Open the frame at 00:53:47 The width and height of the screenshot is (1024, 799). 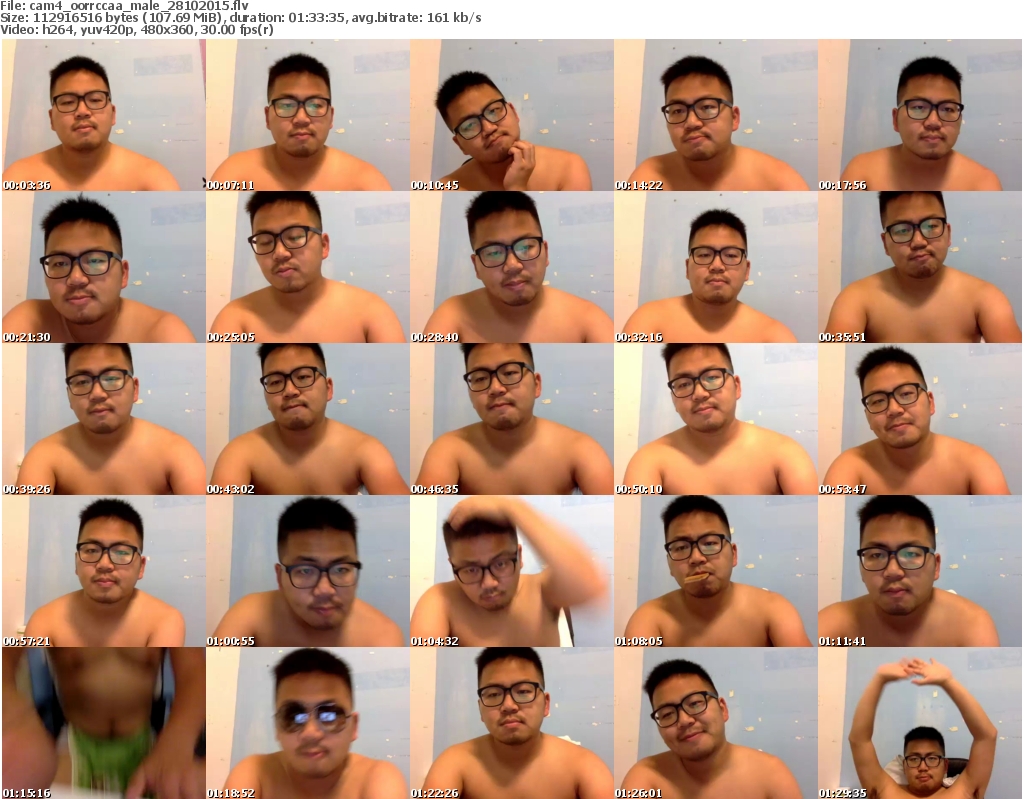[x=920, y=419]
